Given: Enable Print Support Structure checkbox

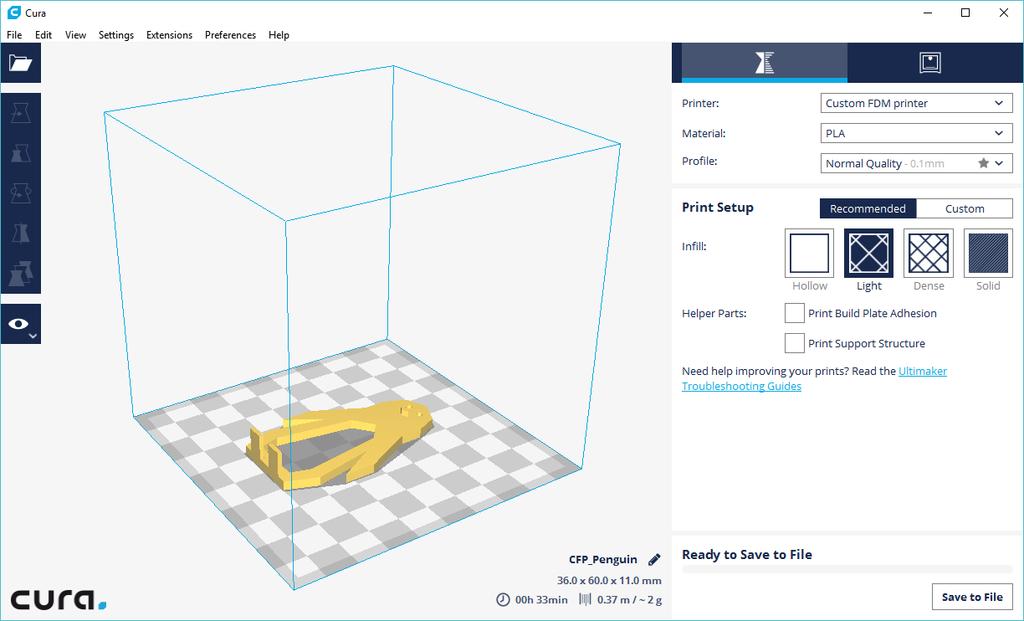Looking at the screenshot, I should (794, 343).
